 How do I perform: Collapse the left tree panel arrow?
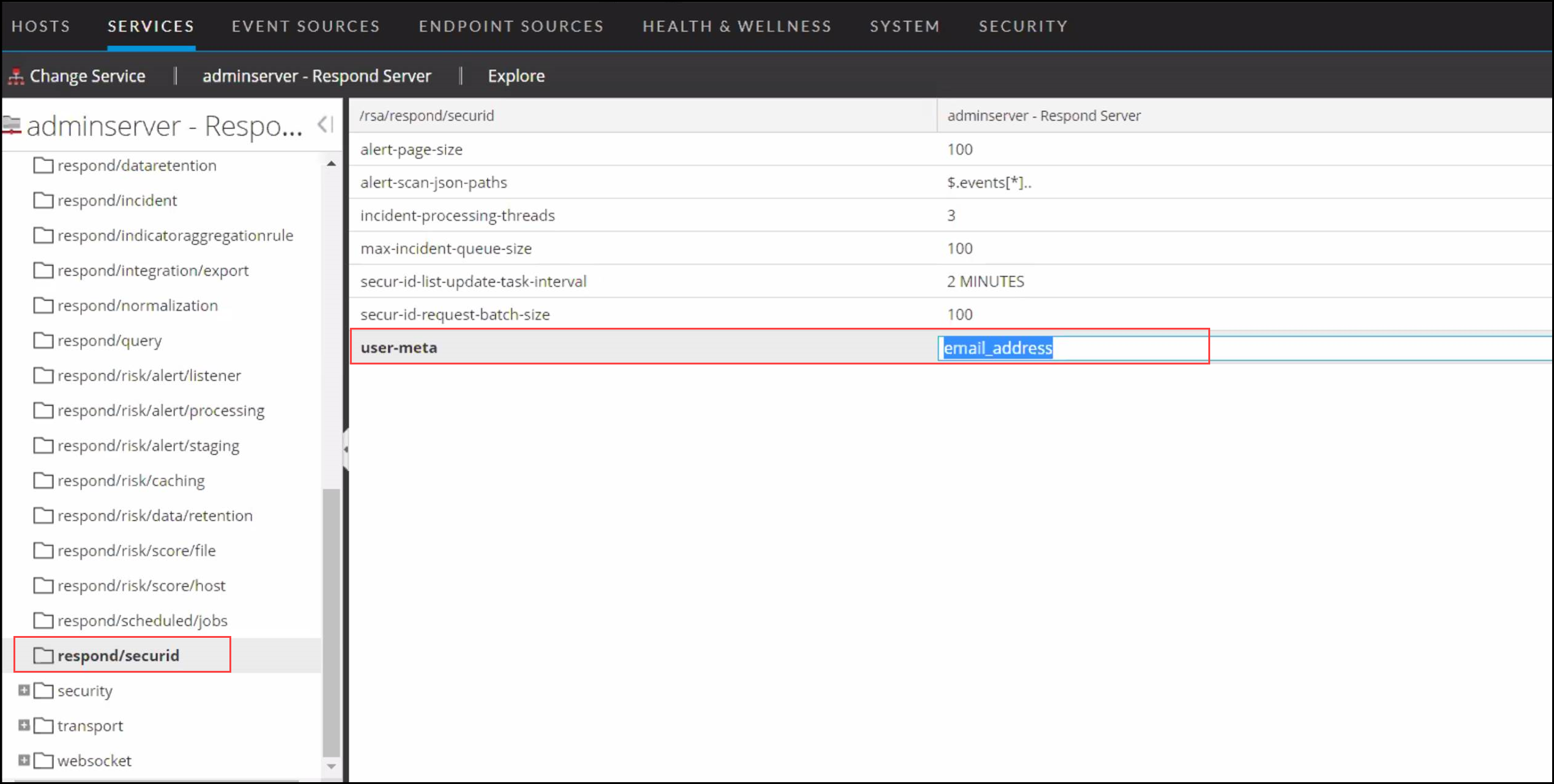325,125
